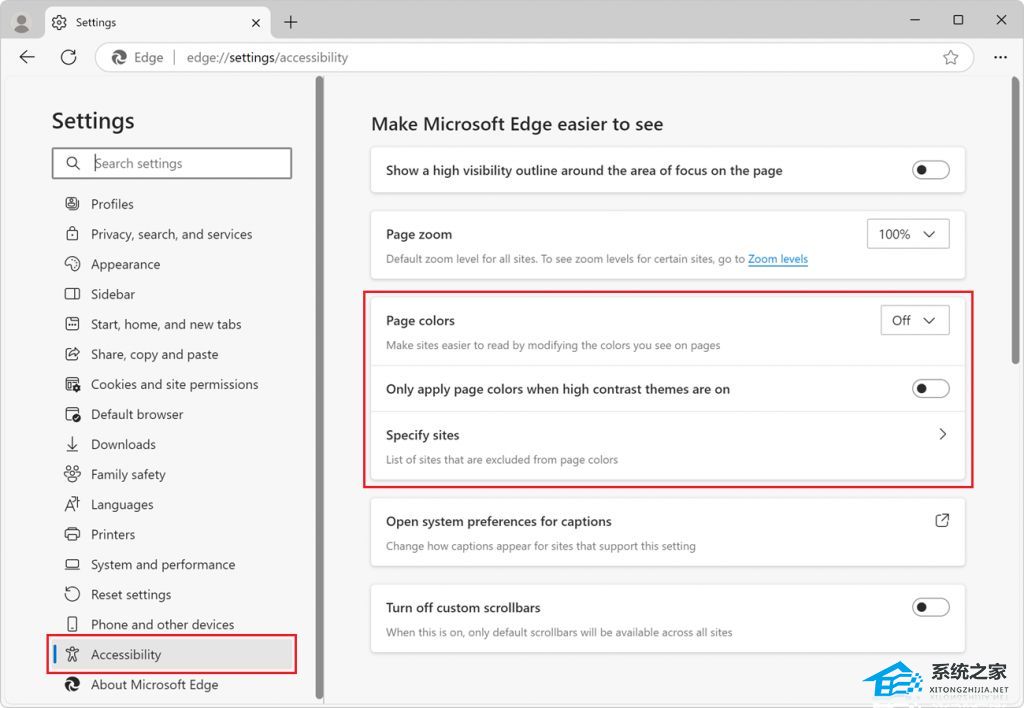Select Share, copy and paste entry
Screen dimensions: 1024x708
click(x=155, y=355)
